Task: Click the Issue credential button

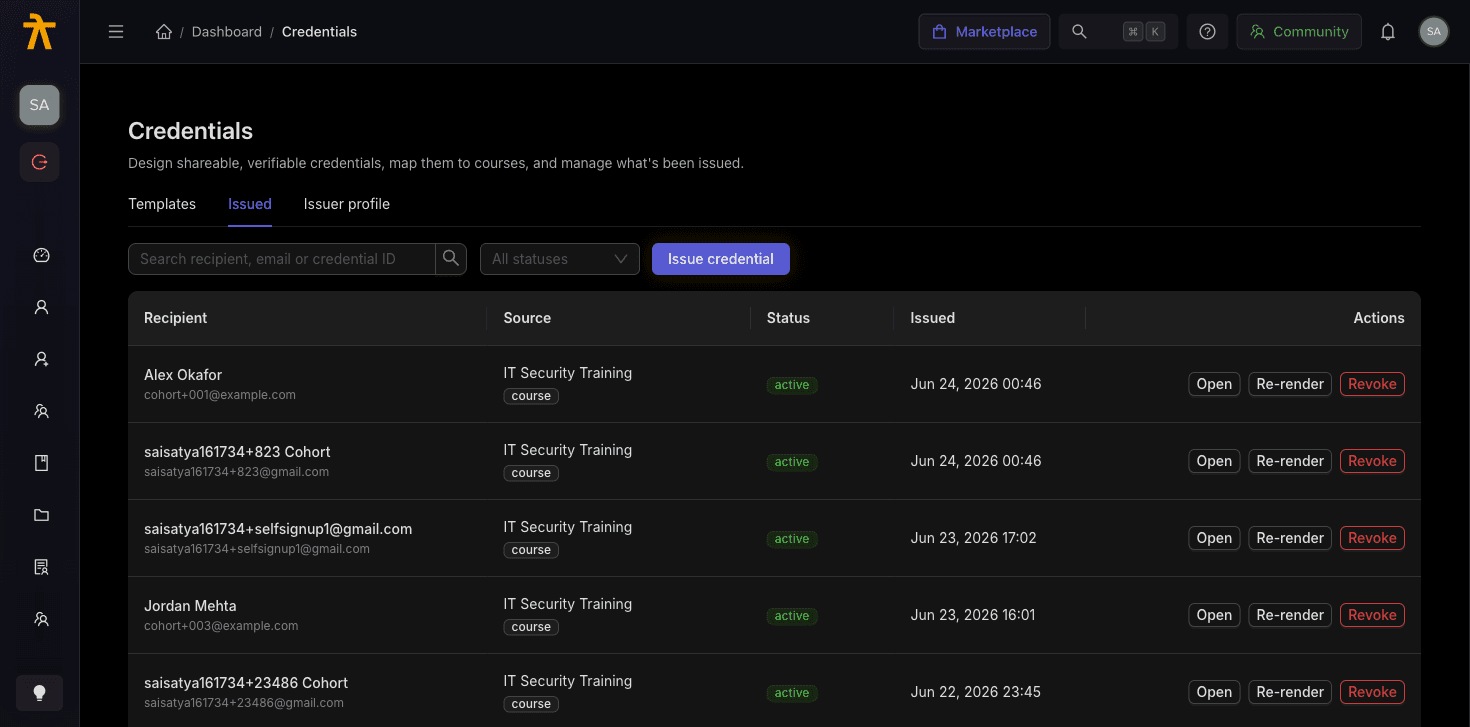Action: (721, 259)
